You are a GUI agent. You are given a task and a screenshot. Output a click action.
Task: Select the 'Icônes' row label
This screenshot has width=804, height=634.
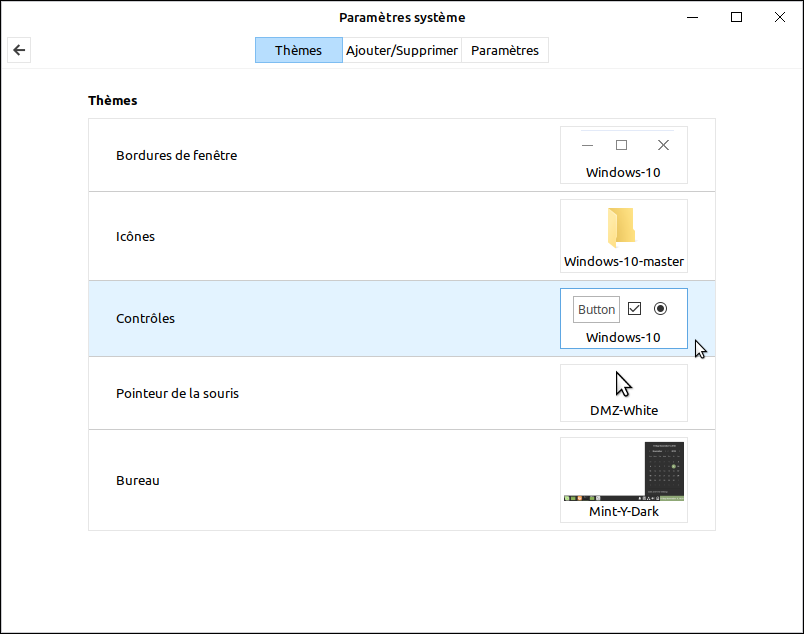tap(135, 237)
